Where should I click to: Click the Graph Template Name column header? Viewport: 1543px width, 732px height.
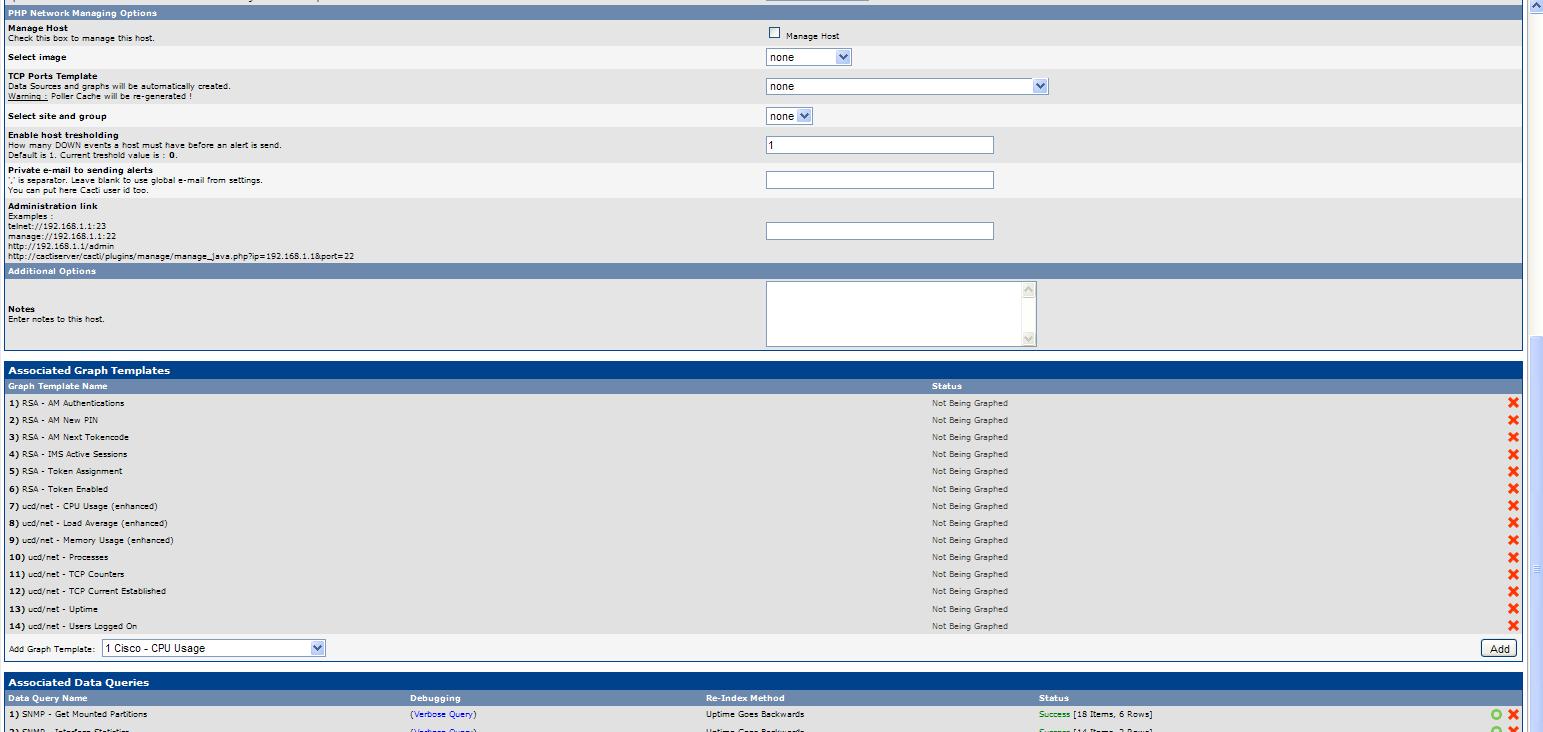coord(58,386)
